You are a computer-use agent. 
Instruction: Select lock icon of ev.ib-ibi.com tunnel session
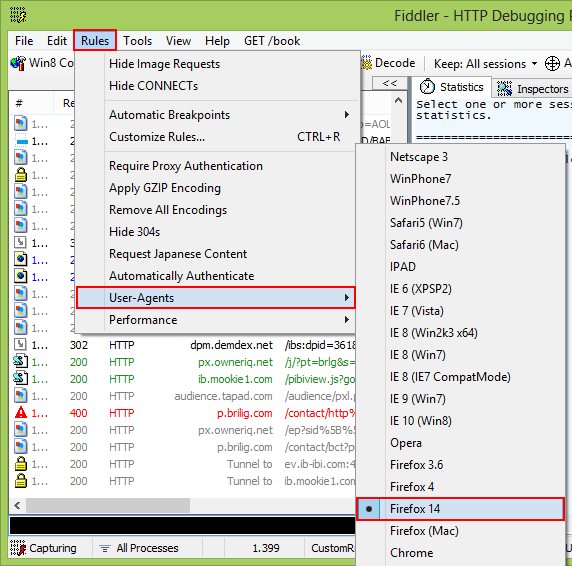click(x=21, y=464)
